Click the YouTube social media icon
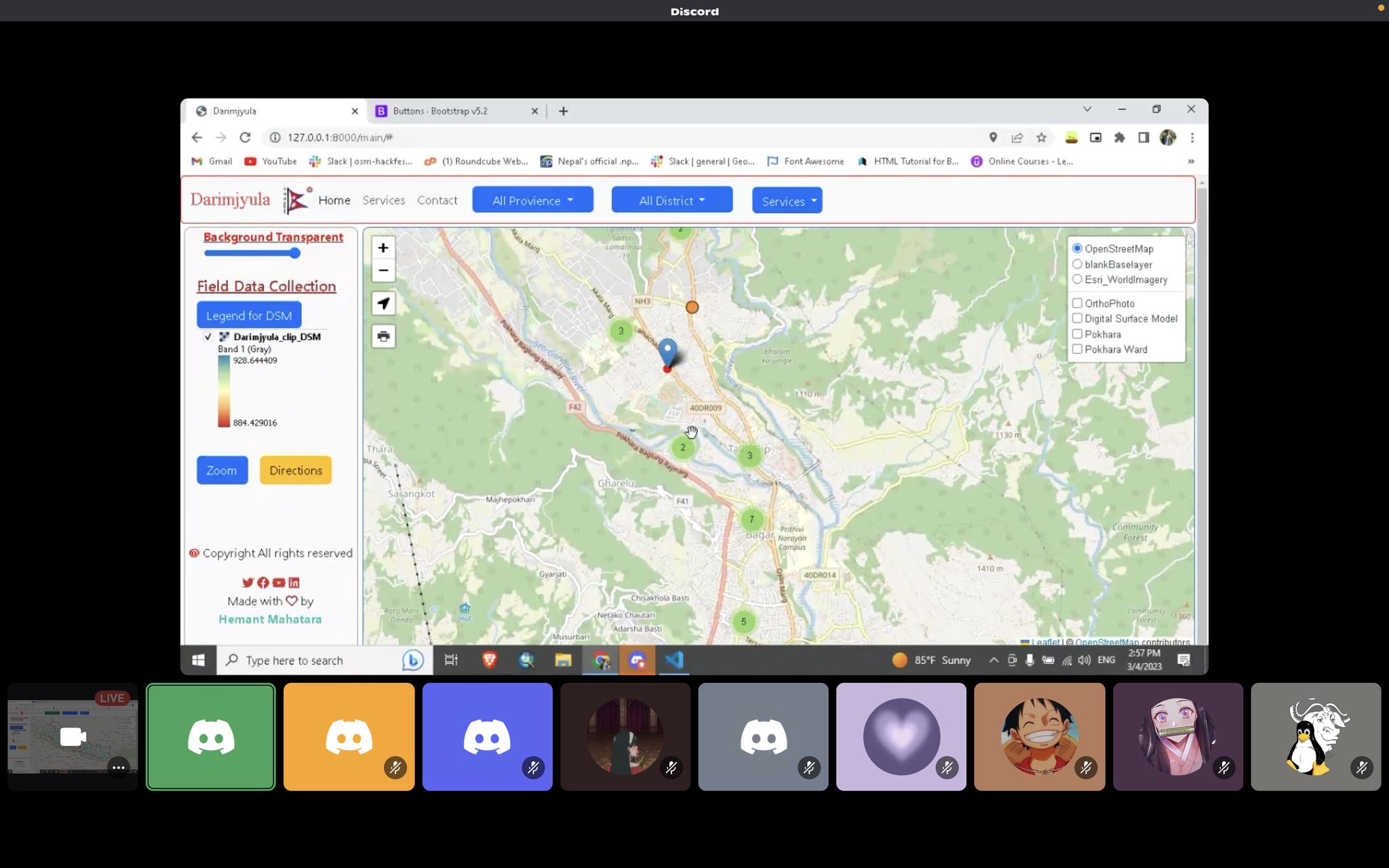Image resolution: width=1389 pixels, height=868 pixels. click(278, 582)
